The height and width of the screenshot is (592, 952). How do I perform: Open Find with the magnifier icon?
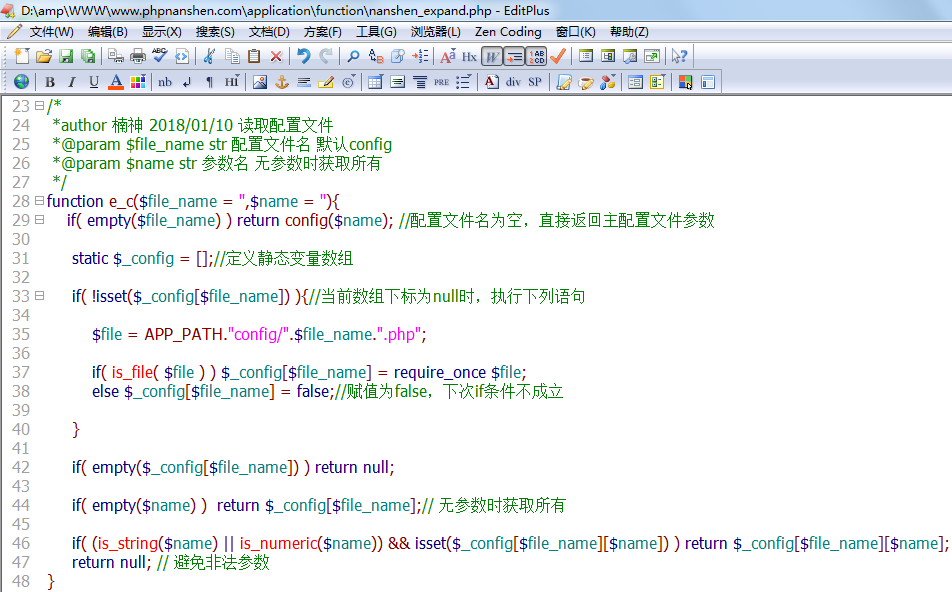pyautogui.click(x=353, y=56)
